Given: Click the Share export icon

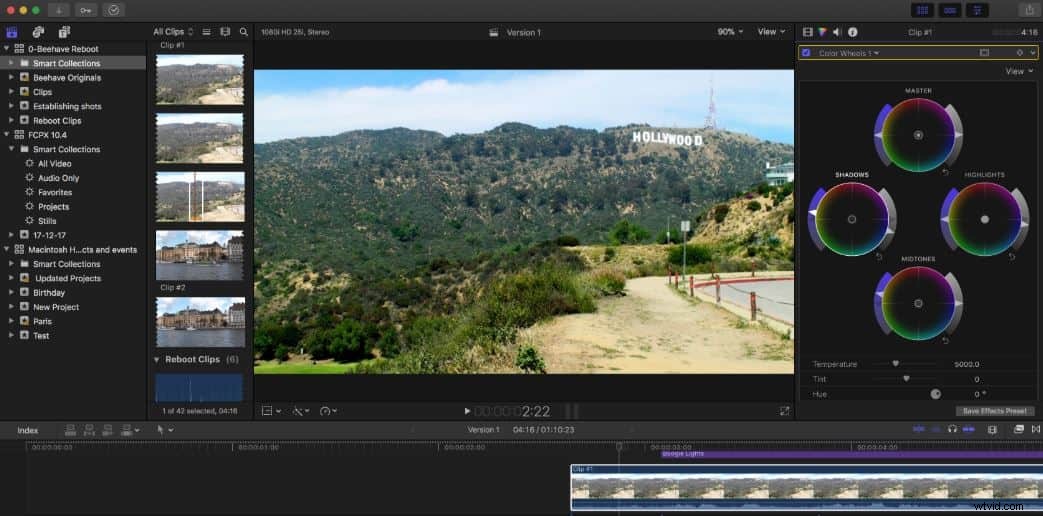Looking at the screenshot, I should [x=1029, y=10].
